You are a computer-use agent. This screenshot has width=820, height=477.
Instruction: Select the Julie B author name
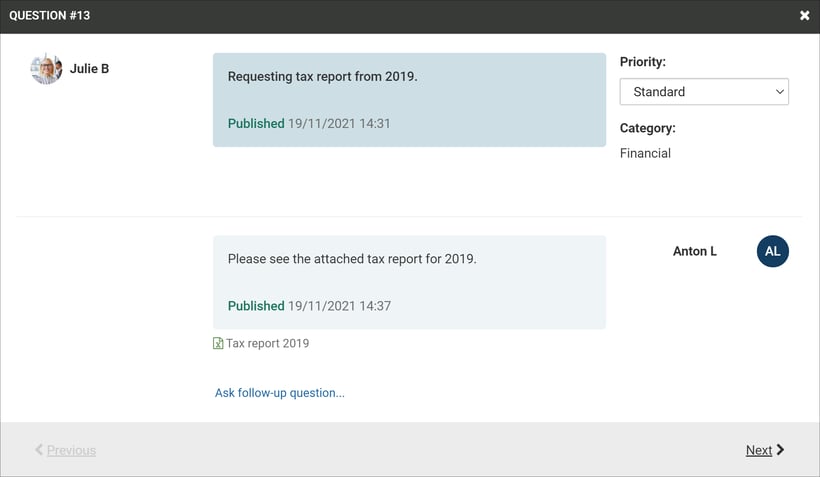pos(89,69)
